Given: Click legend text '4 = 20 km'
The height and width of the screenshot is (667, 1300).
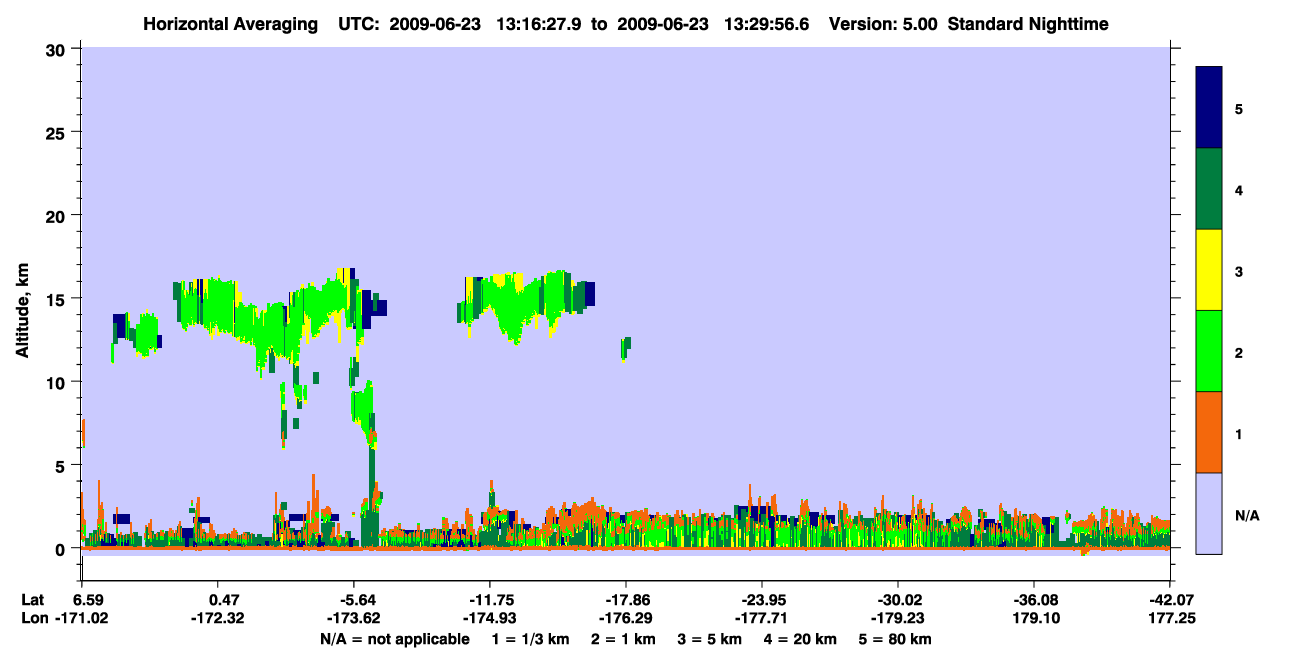Looking at the screenshot, I should (799, 639).
